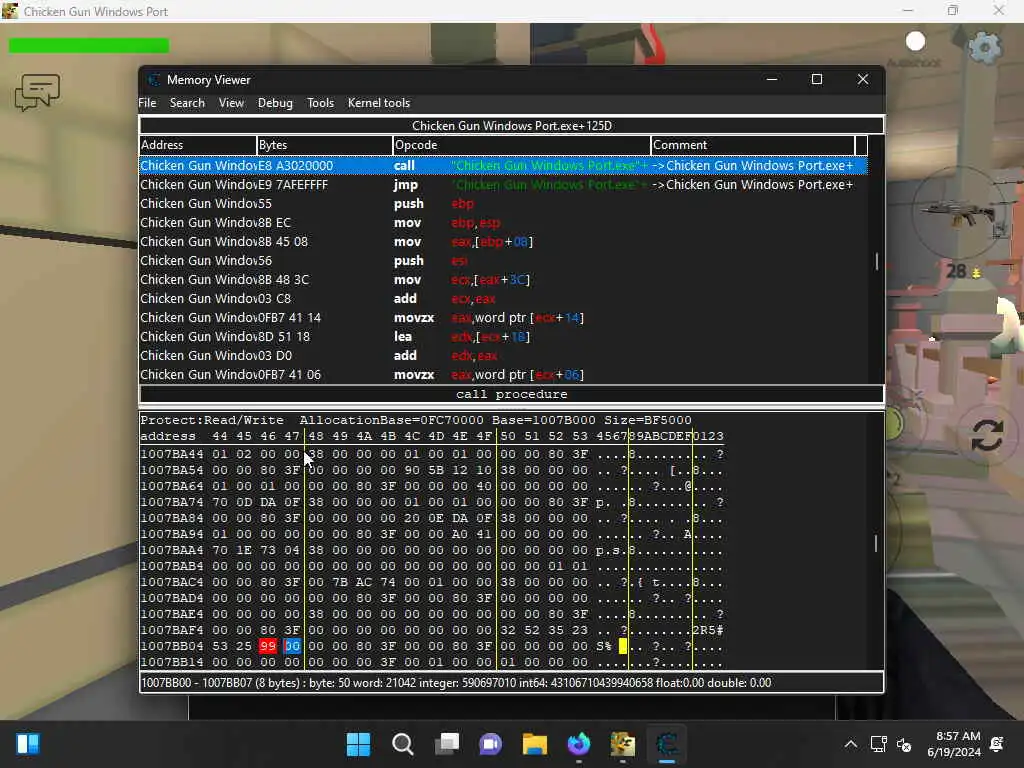This screenshot has width=1024, height=768.
Task: Click the Opcode column header
Action: point(522,145)
